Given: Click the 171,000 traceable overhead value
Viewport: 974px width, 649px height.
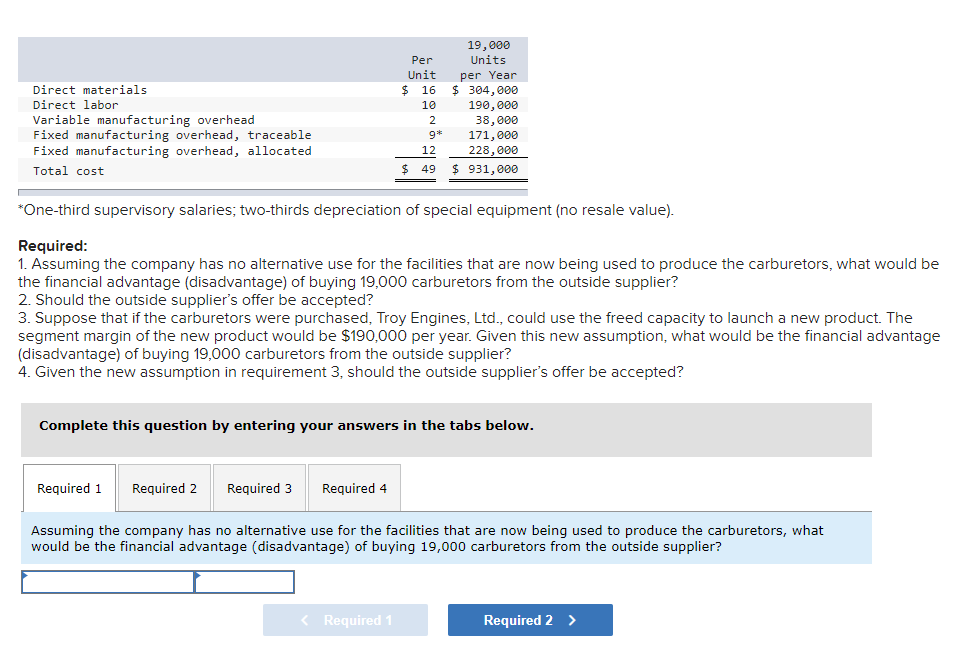Looking at the screenshot, I should pos(493,135).
